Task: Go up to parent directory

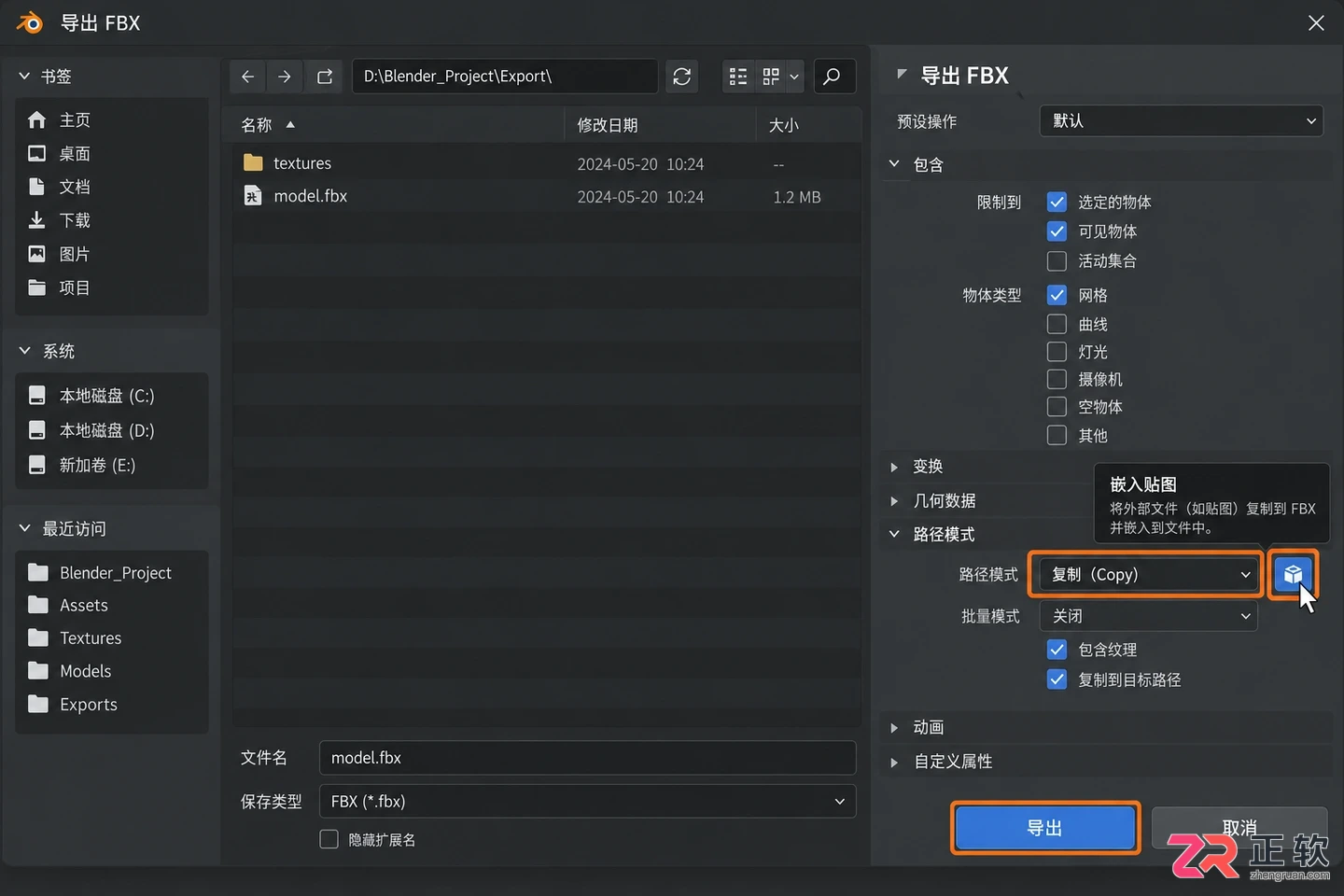Action: pyautogui.click(x=325, y=77)
